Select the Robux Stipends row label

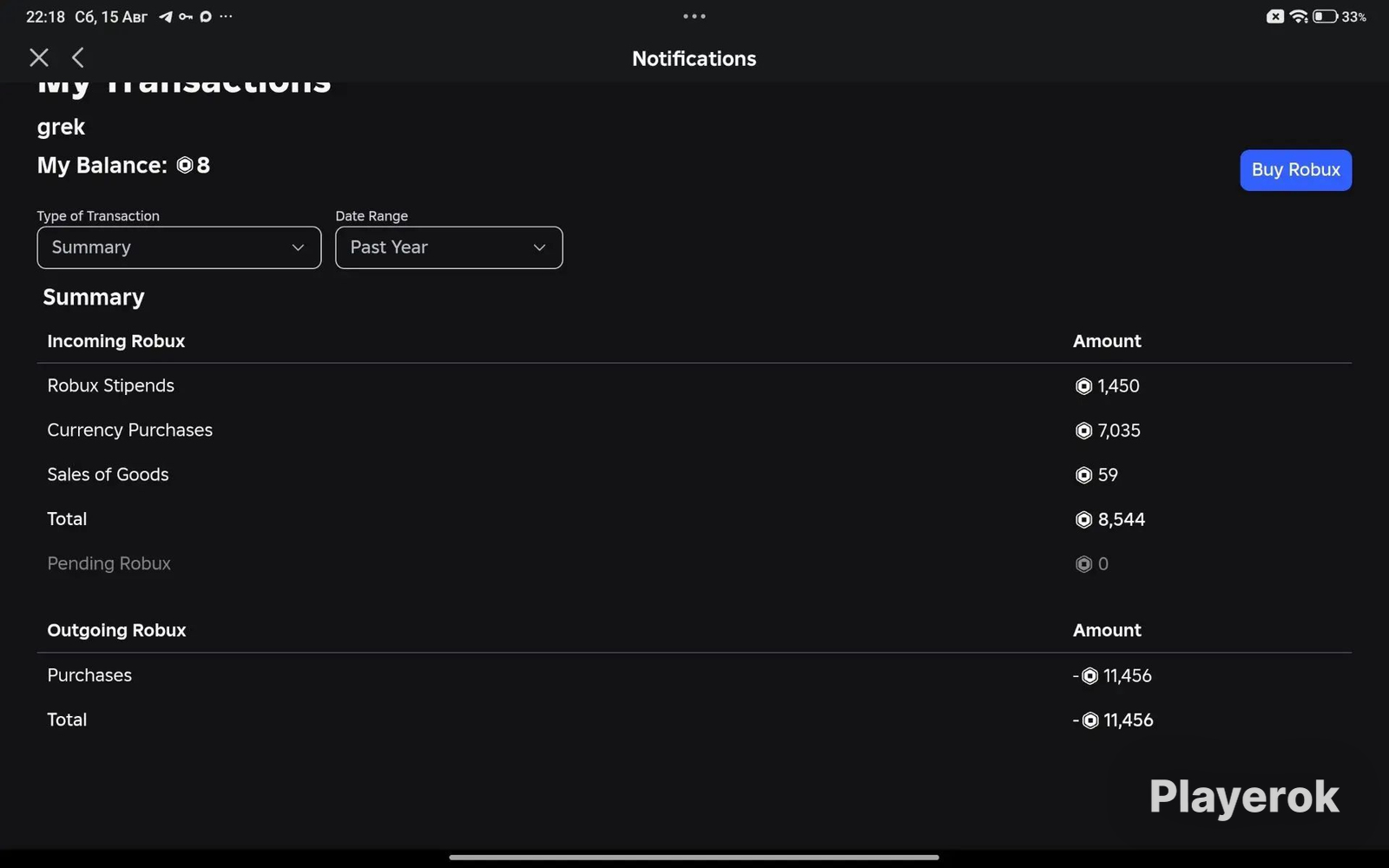[110, 385]
